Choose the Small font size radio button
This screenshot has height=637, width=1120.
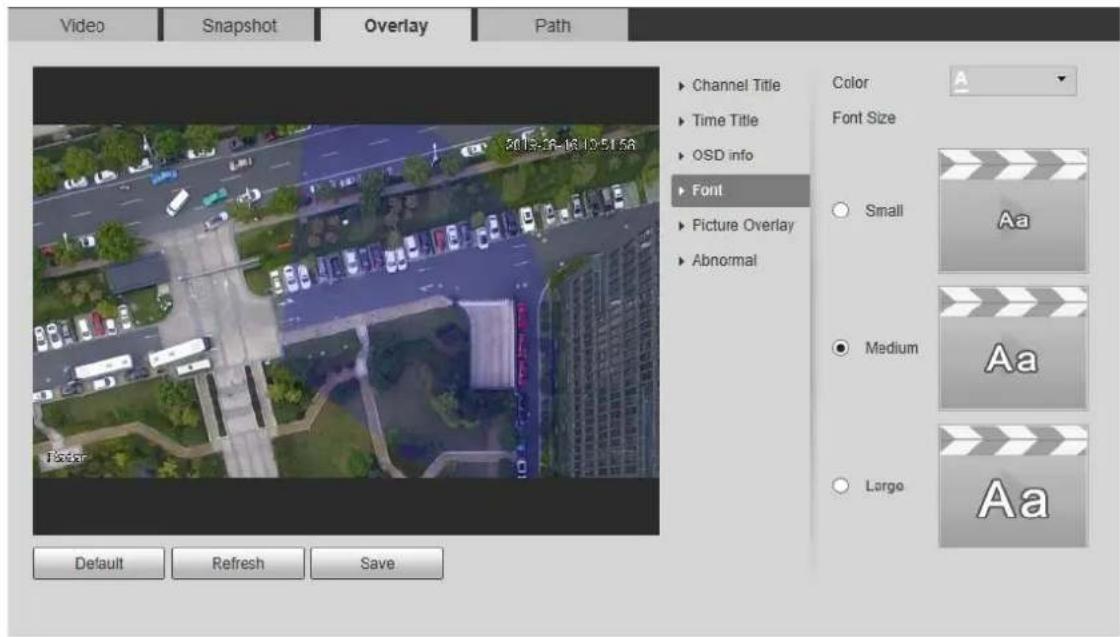click(841, 211)
